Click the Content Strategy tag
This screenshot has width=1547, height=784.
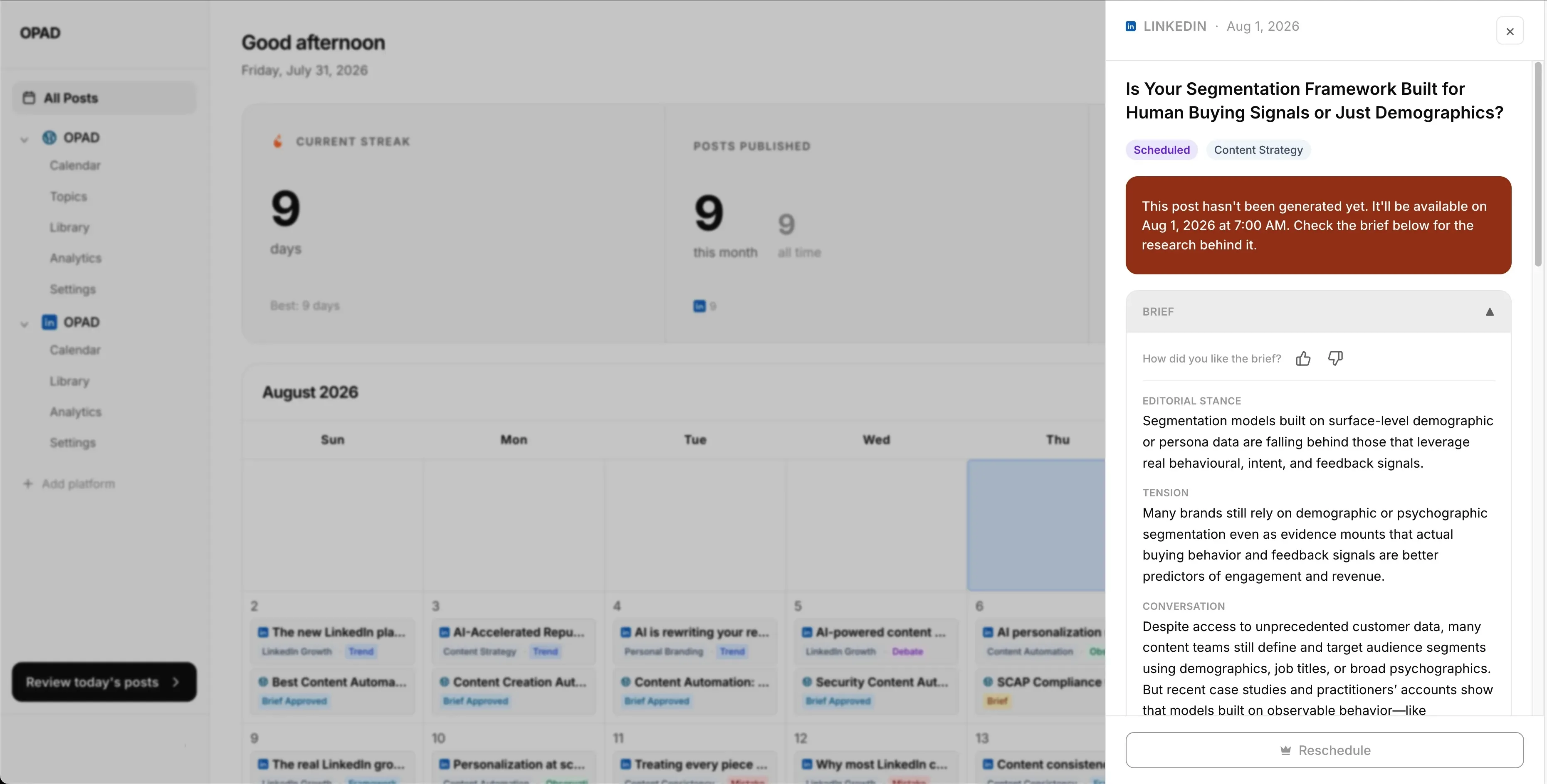pos(1258,150)
